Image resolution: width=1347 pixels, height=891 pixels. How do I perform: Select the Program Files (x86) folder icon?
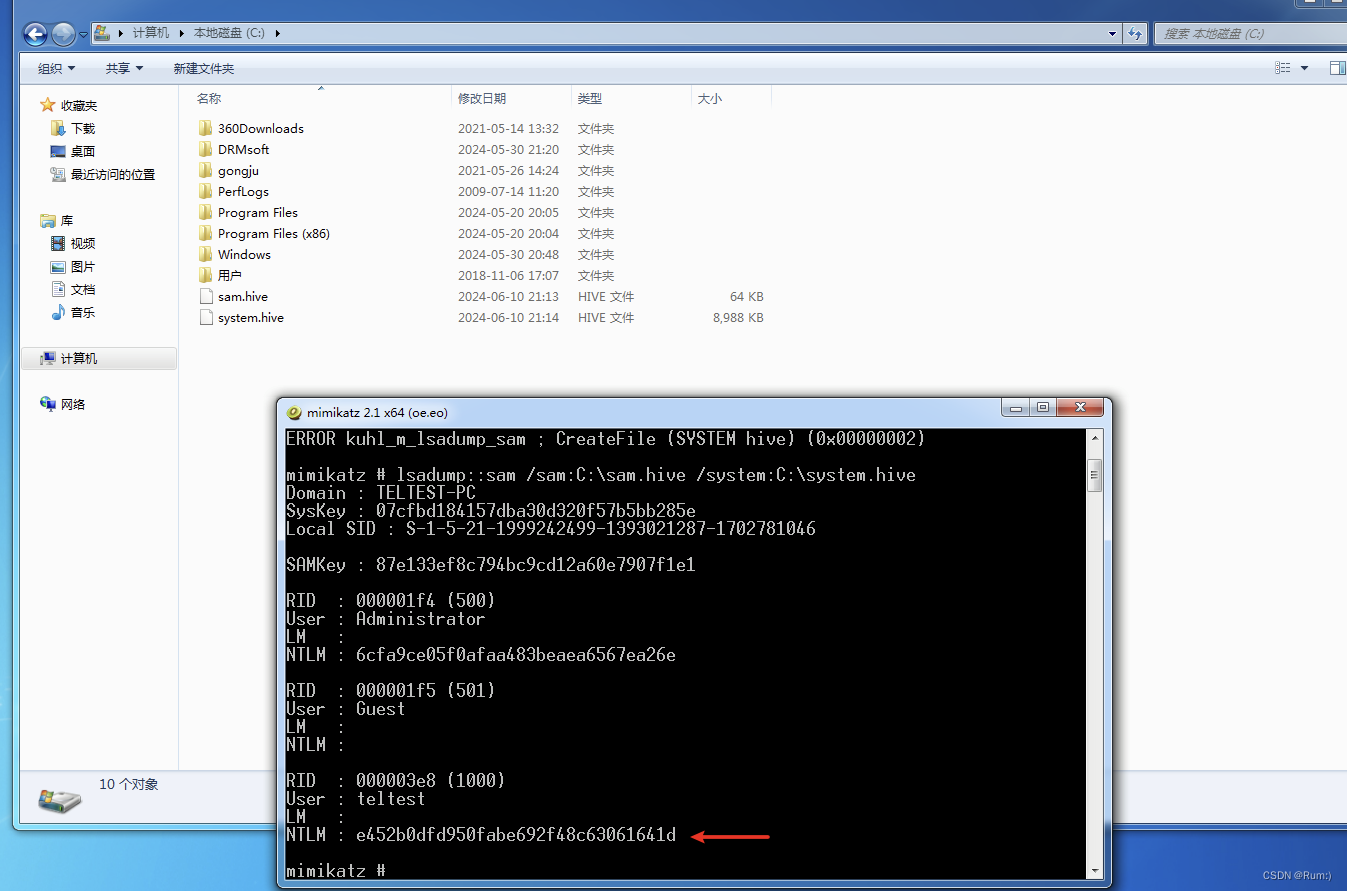pyautogui.click(x=205, y=233)
